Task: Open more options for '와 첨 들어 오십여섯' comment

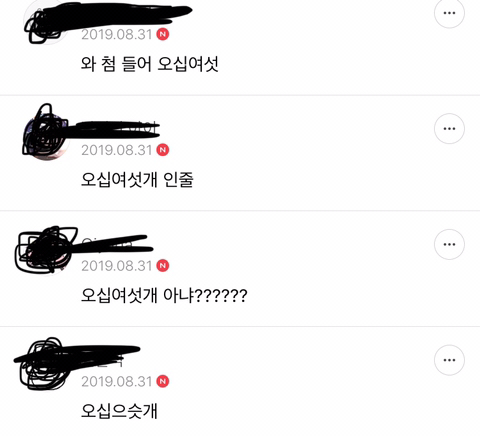Action: click(449, 13)
